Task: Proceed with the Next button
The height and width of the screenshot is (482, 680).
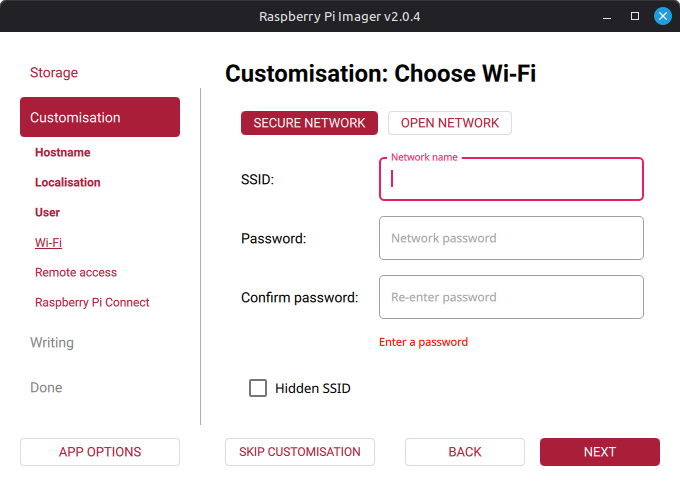Action: pos(600,452)
